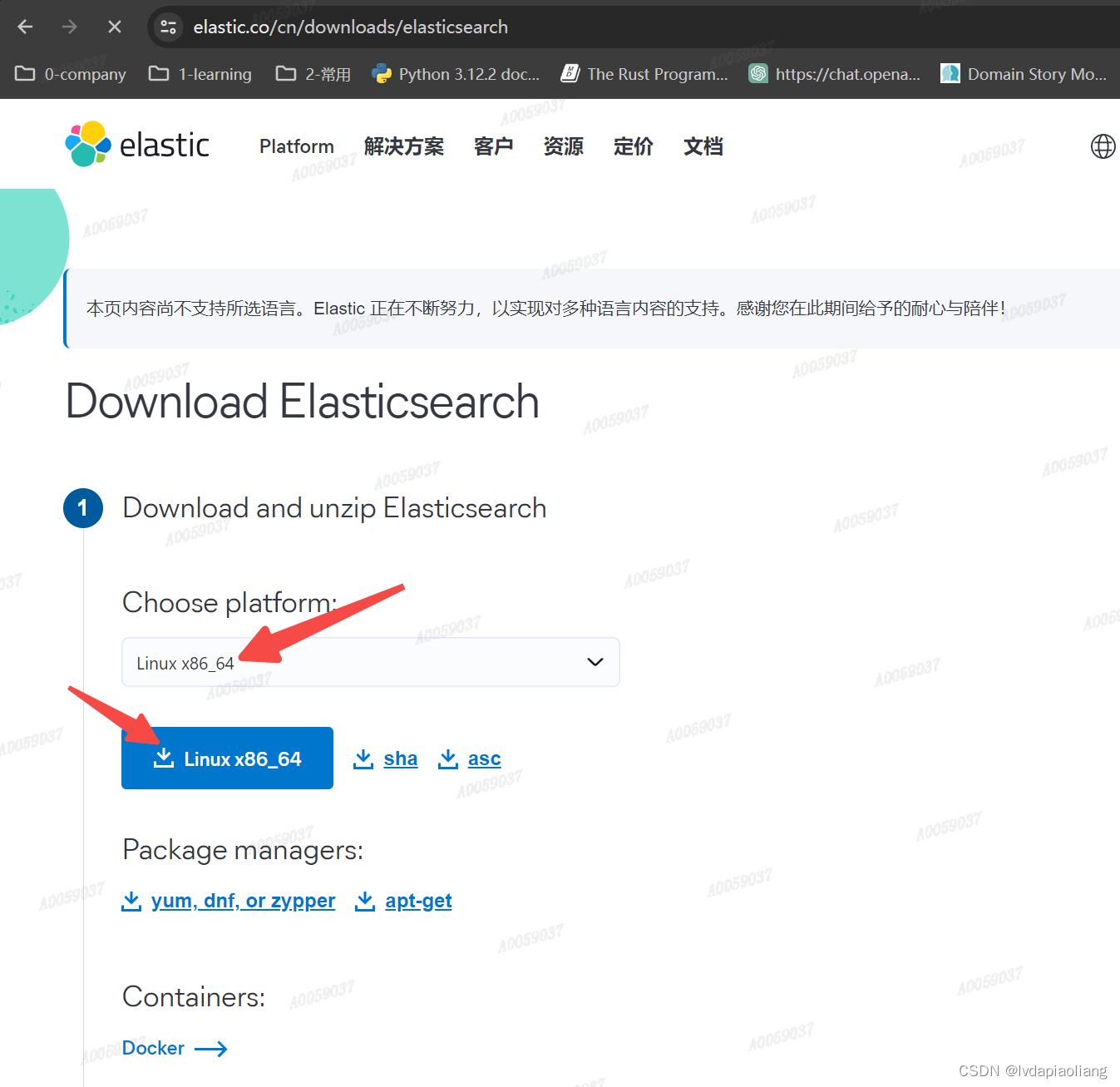Image resolution: width=1120 pixels, height=1087 pixels.
Task: Select the Platform menu item
Action: coord(296,146)
